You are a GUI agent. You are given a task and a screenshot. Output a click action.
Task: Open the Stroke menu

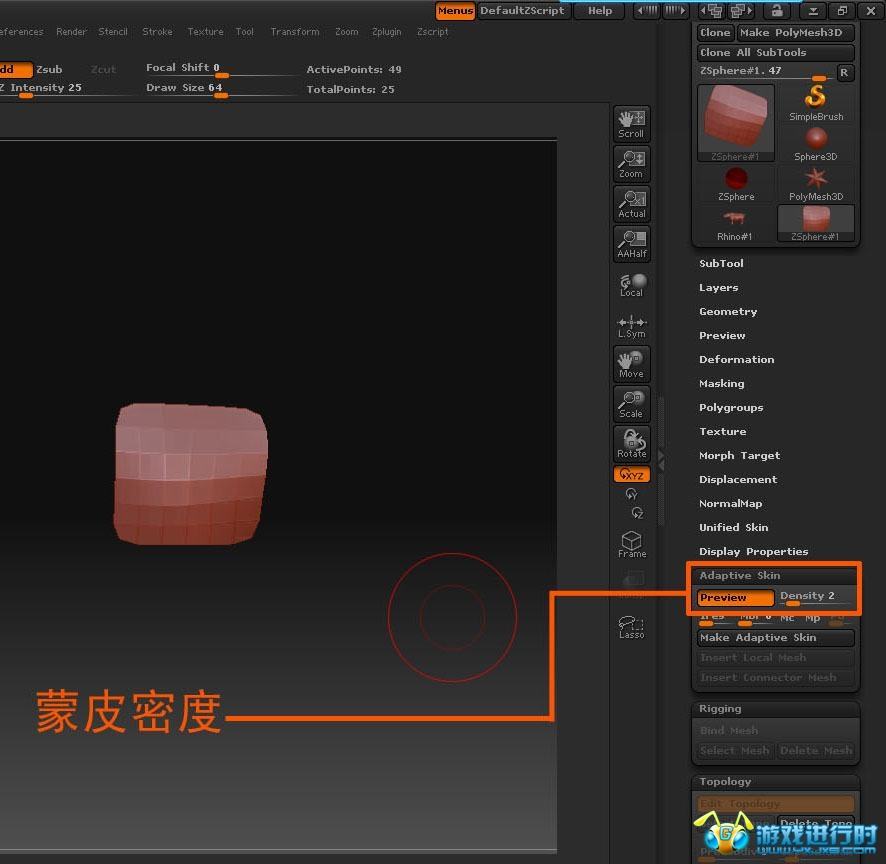157,32
